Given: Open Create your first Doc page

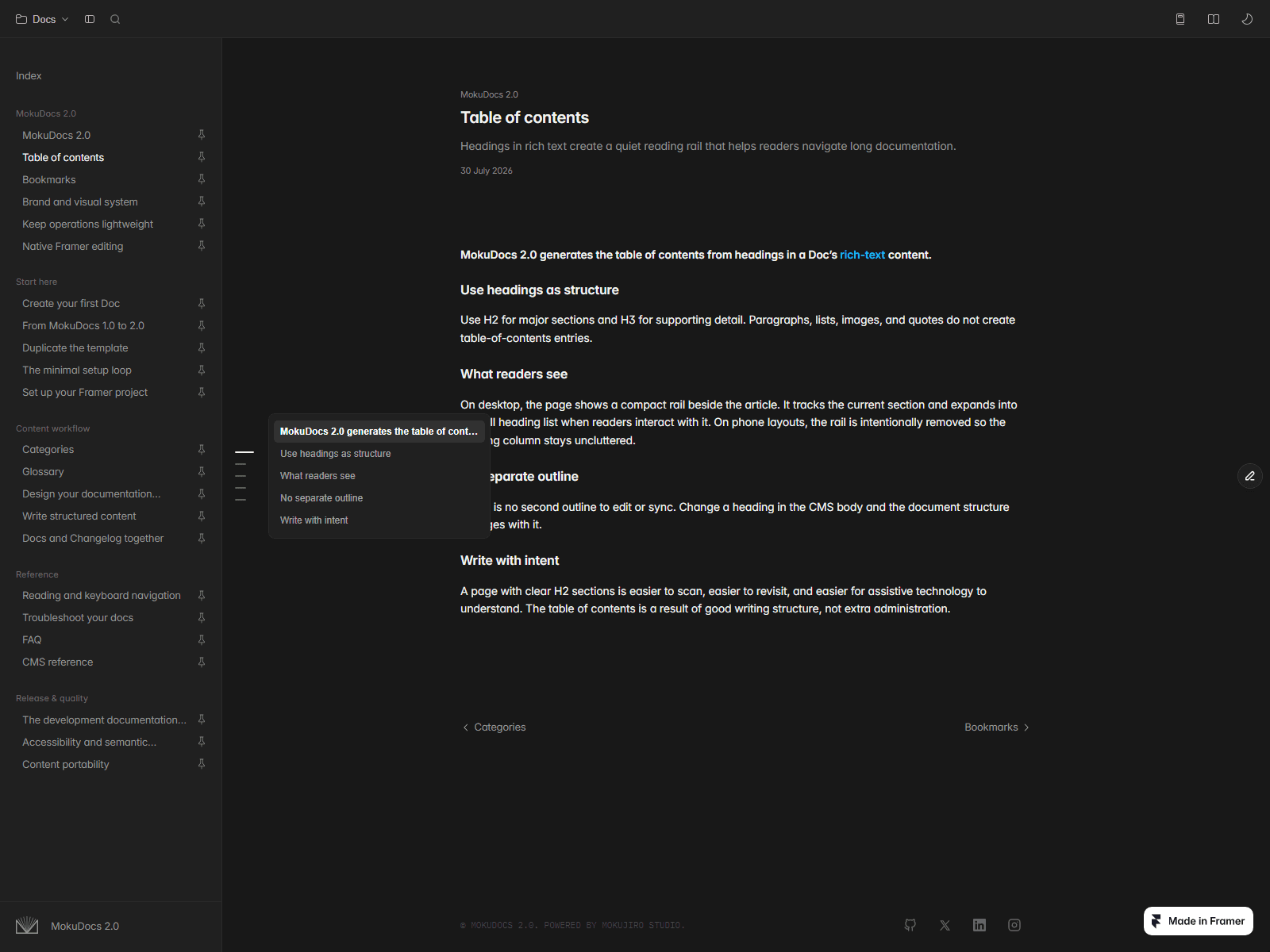Looking at the screenshot, I should (71, 303).
